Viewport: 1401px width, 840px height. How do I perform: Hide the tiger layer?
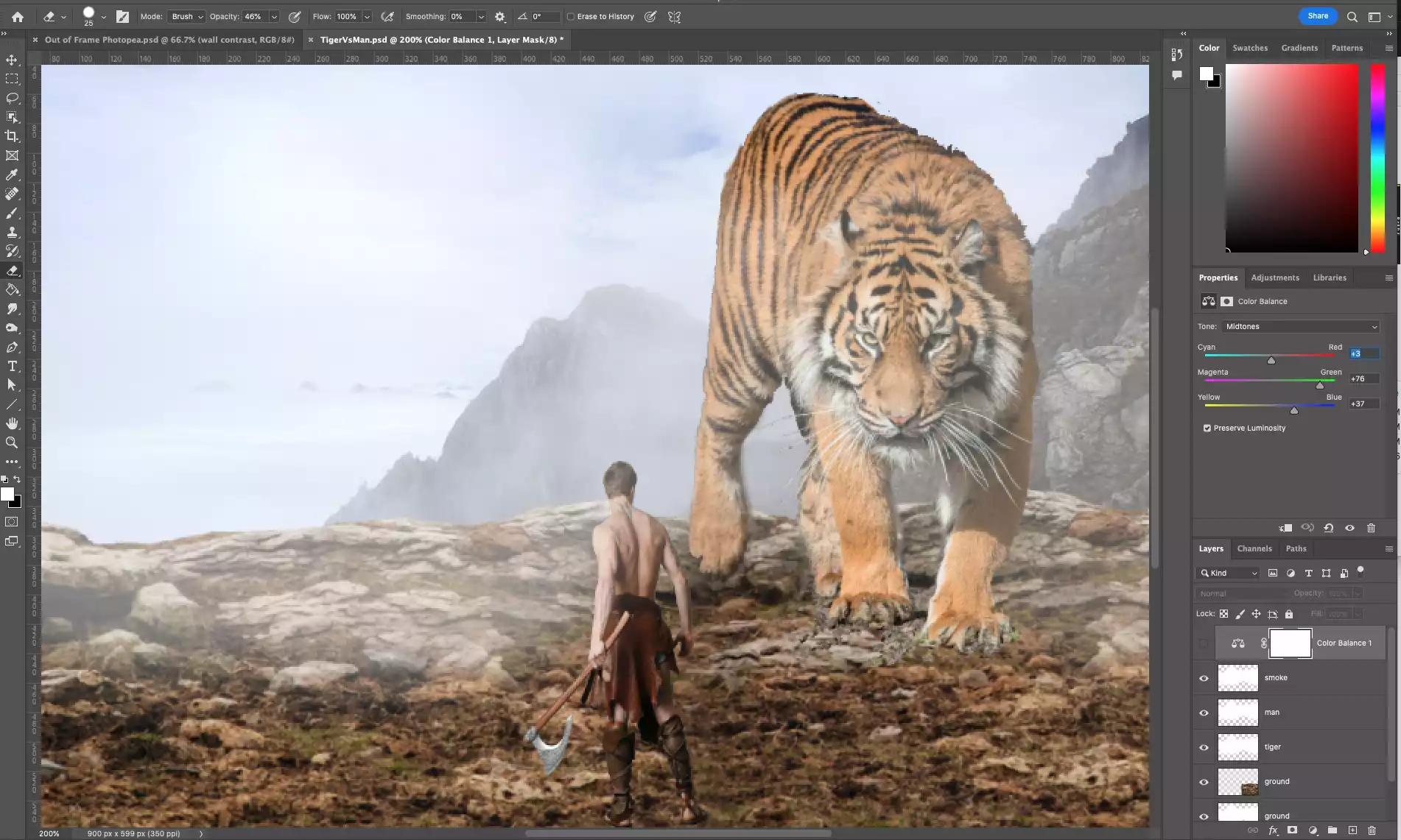click(x=1204, y=747)
